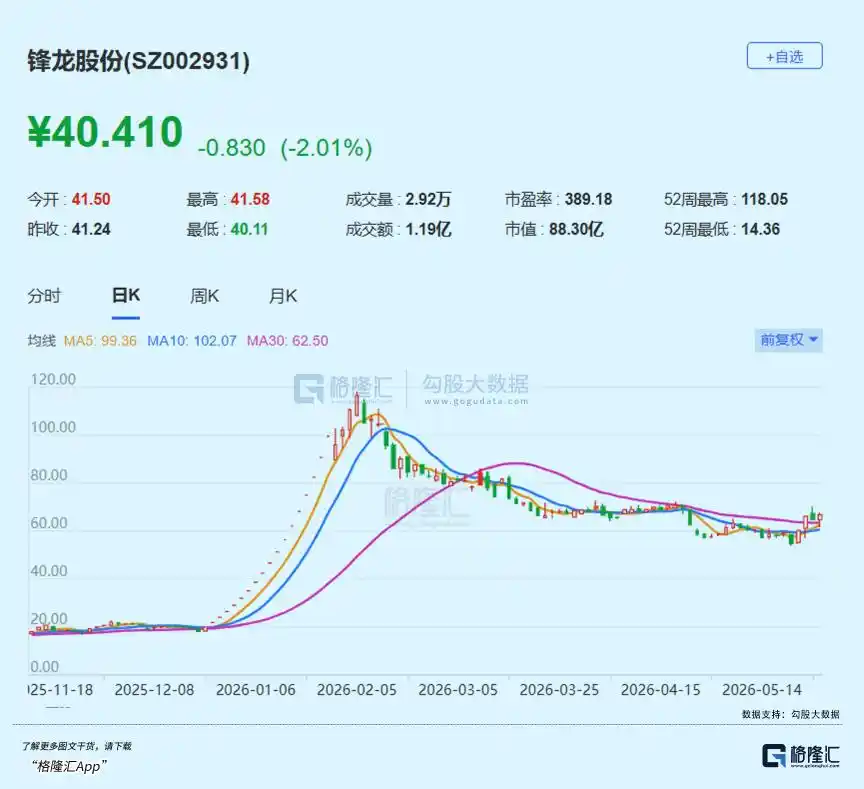The width and height of the screenshot is (864, 789).
Task: Click “格隆汇App” download text
Action: pos(69,766)
